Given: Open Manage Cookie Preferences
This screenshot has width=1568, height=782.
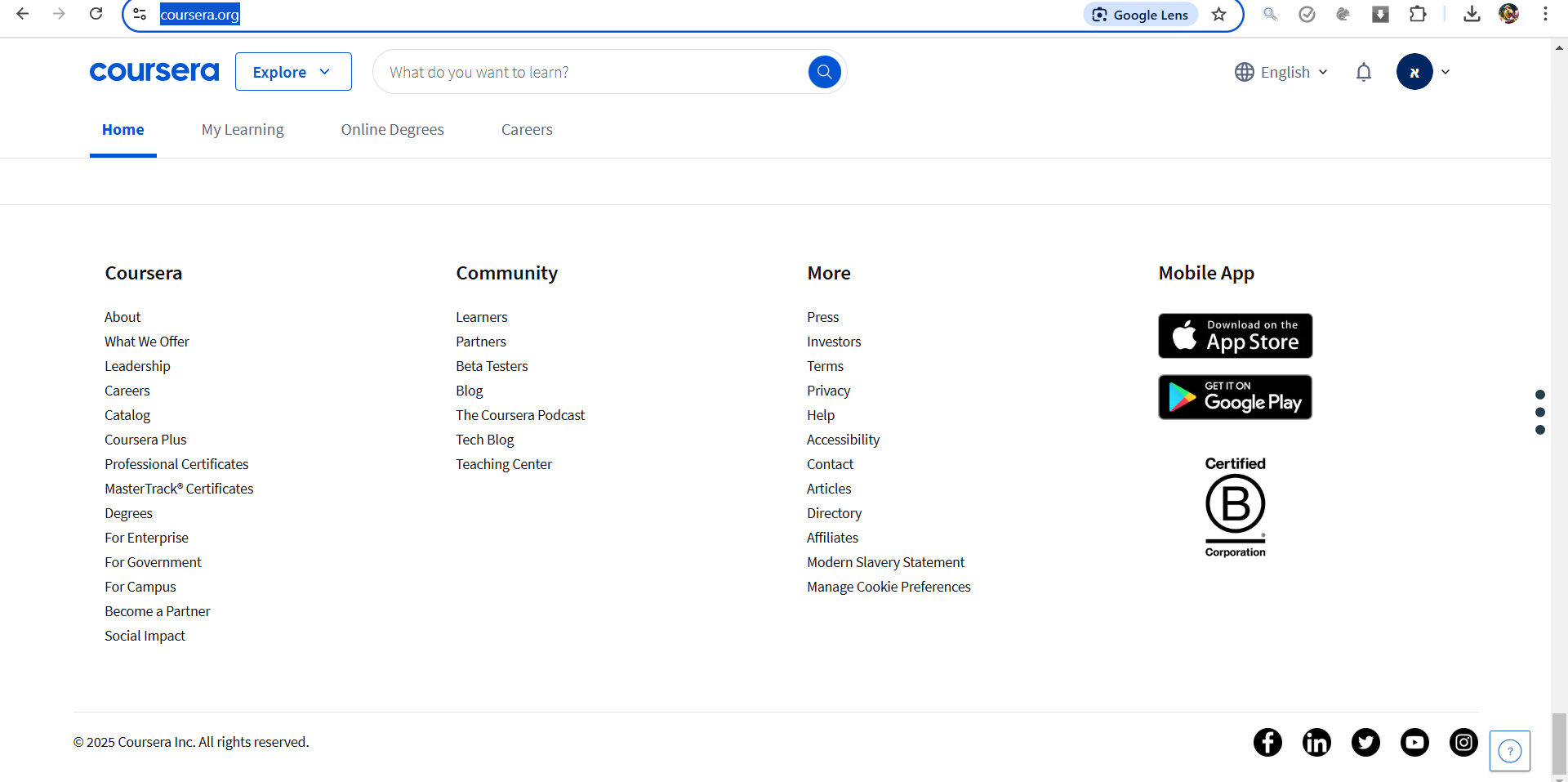Looking at the screenshot, I should tap(889, 587).
